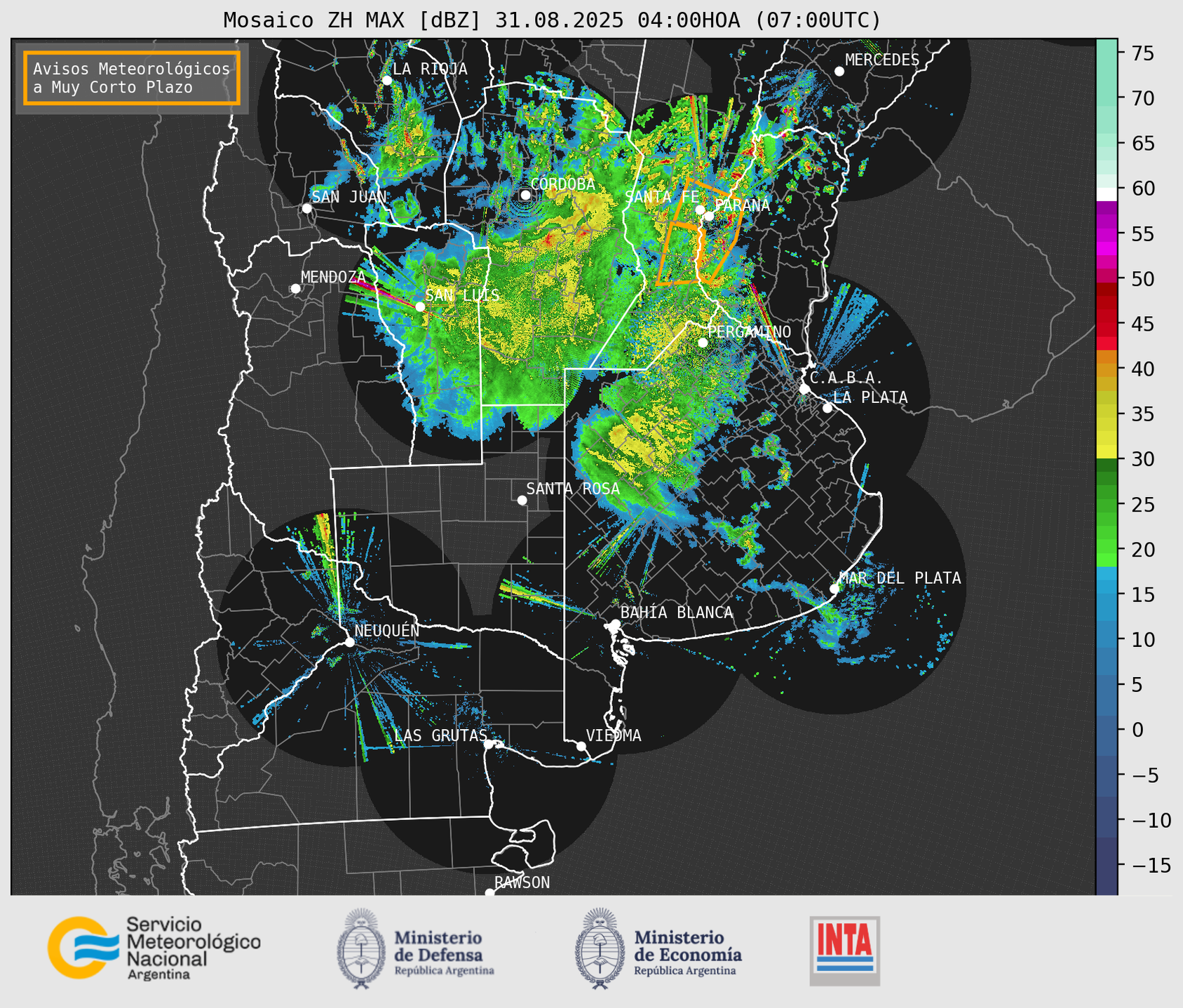Click the LAS GRUTAS city label

[x=440, y=735]
